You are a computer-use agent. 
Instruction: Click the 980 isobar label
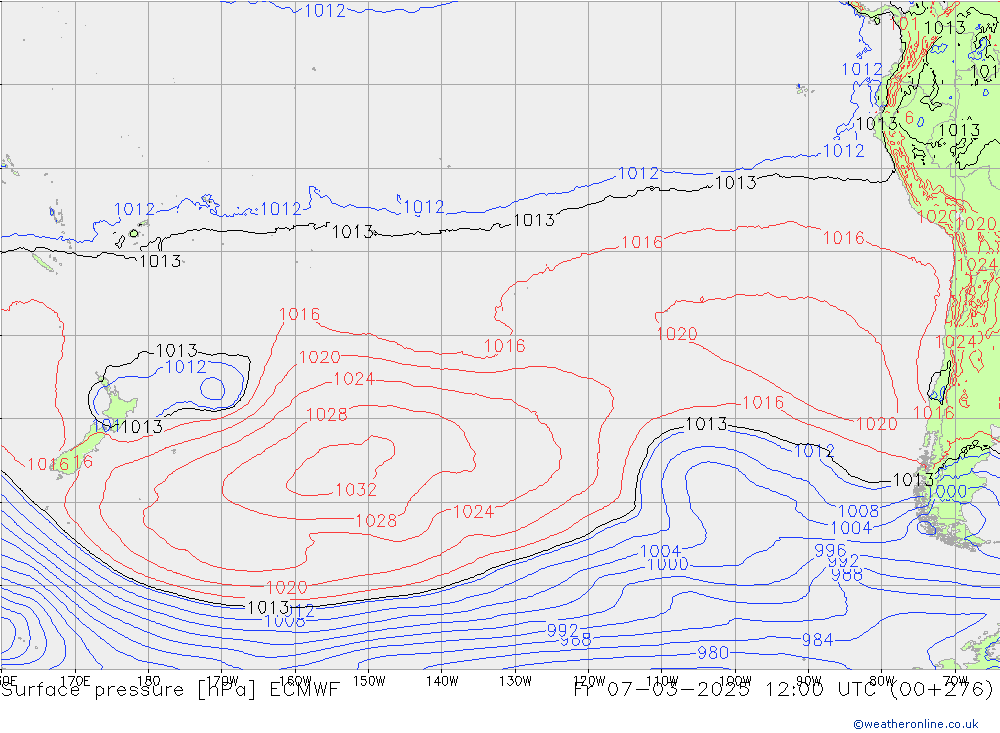click(x=712, y=653)
